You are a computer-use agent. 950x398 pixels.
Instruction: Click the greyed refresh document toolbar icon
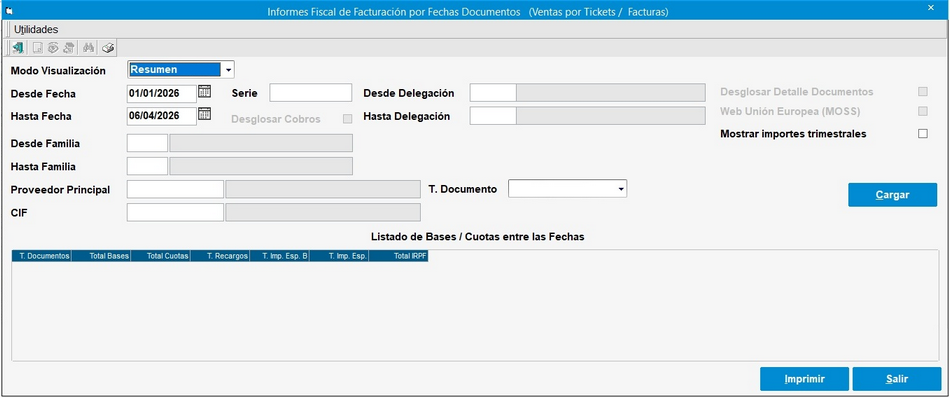pyautogui.click(x=69, y=48)
